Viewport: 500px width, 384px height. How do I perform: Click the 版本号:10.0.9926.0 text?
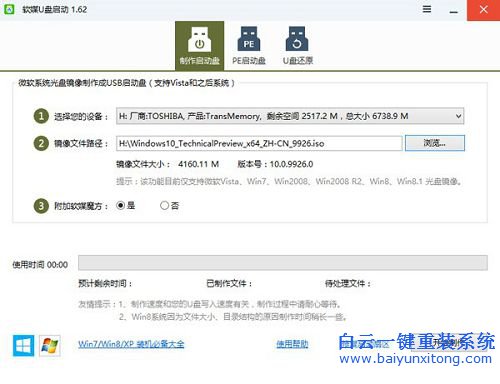point(275,164)
